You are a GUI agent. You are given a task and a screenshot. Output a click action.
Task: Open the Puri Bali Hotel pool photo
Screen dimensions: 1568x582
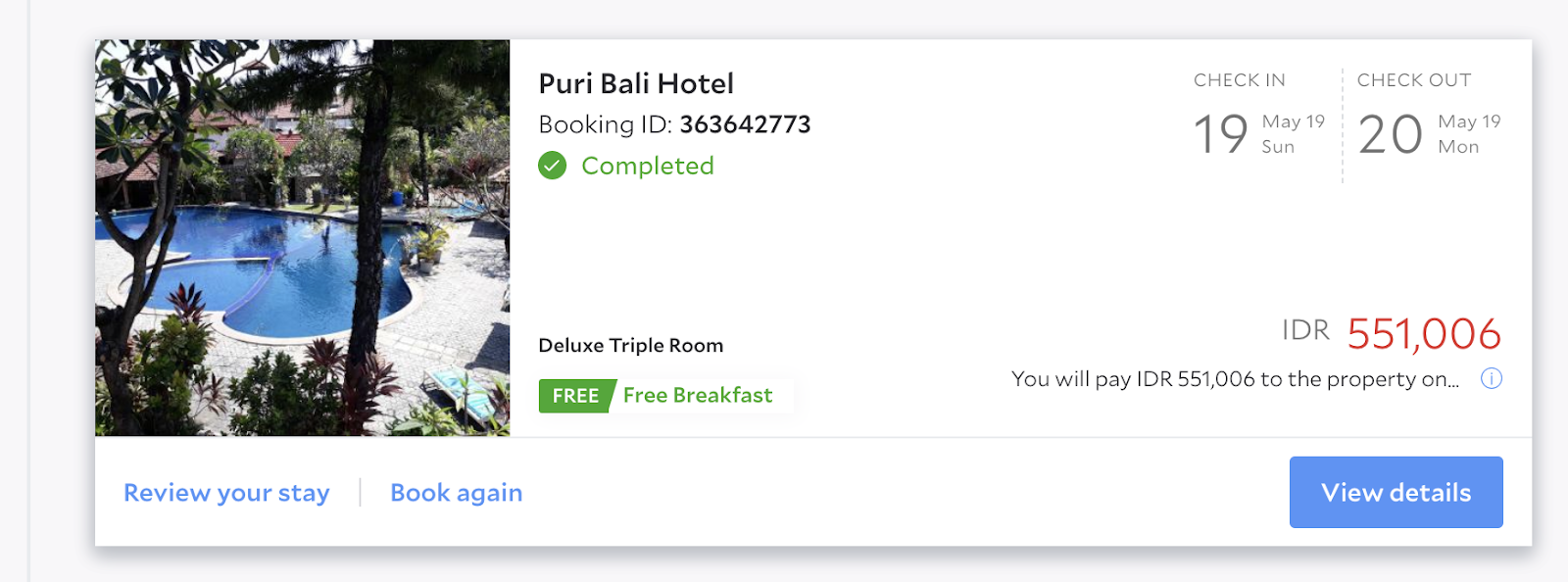302,238
